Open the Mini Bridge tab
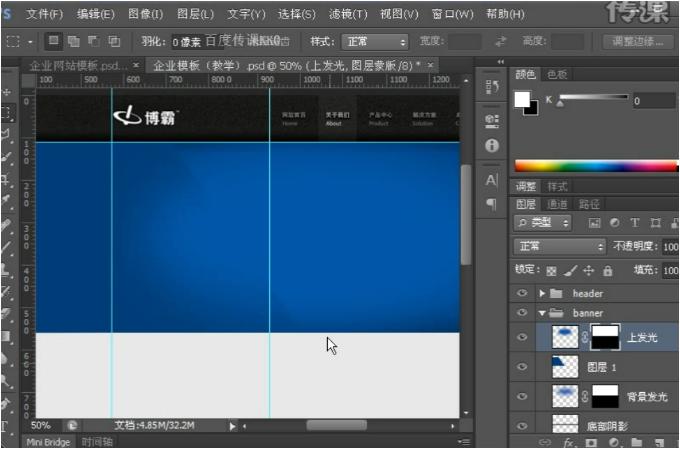This screenshot has height=449, width=680. coord(48,442)
